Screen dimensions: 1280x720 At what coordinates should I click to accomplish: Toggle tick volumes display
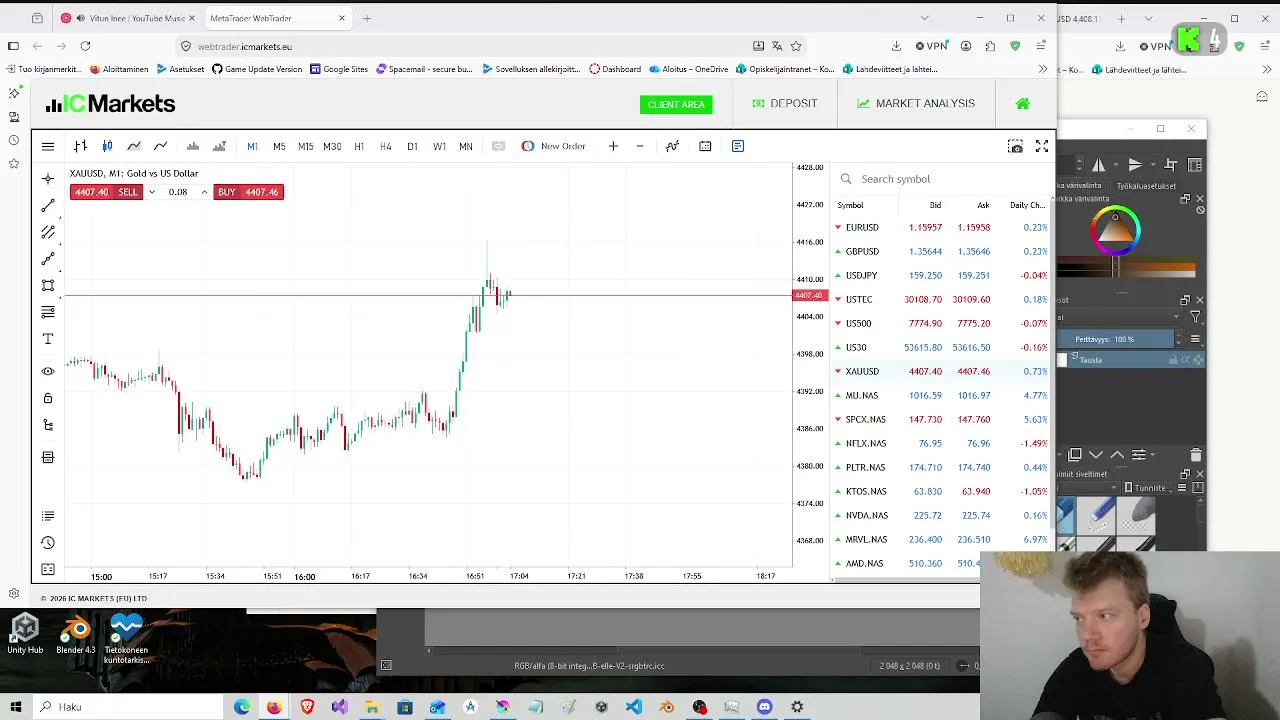193,146
